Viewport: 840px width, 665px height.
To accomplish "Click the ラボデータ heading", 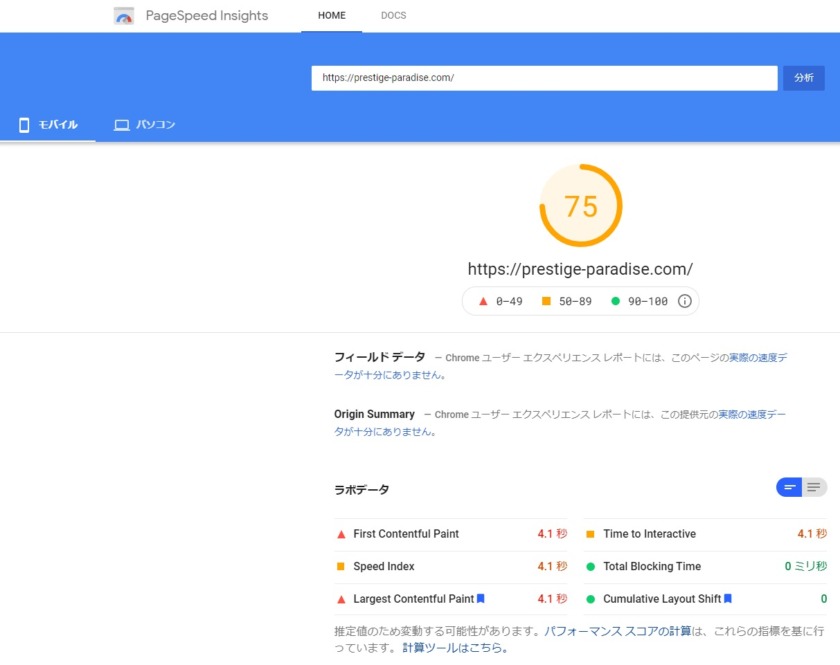I will click(362, 489).
